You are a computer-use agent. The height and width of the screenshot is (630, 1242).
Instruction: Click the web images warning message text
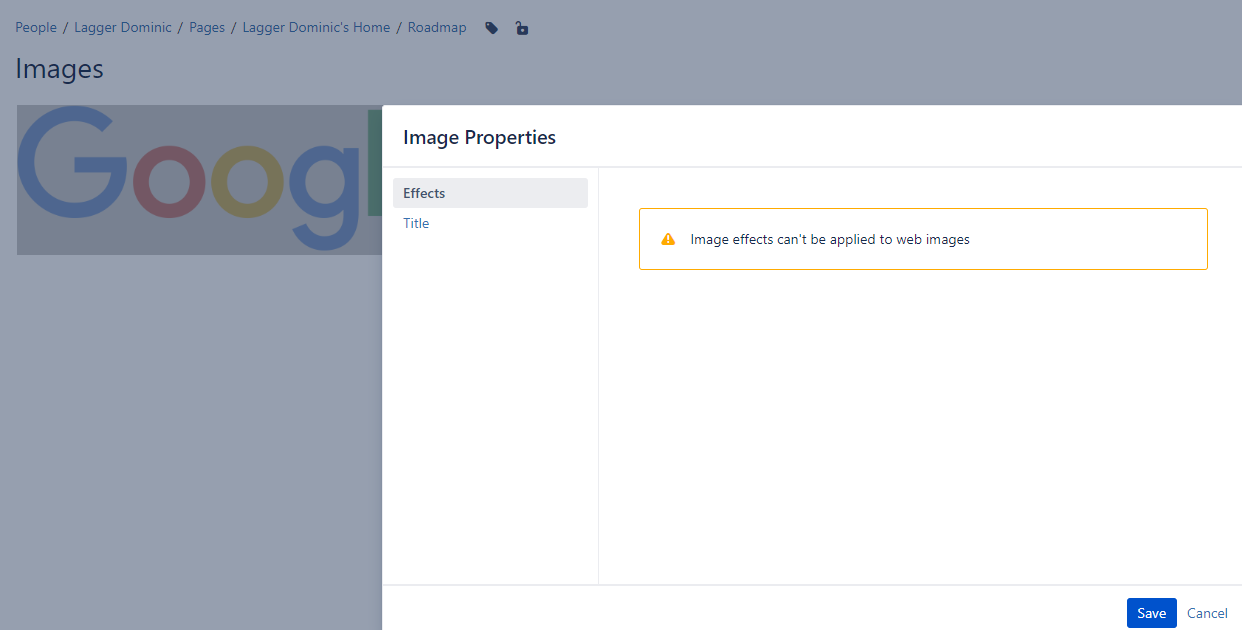click(830, 239)
